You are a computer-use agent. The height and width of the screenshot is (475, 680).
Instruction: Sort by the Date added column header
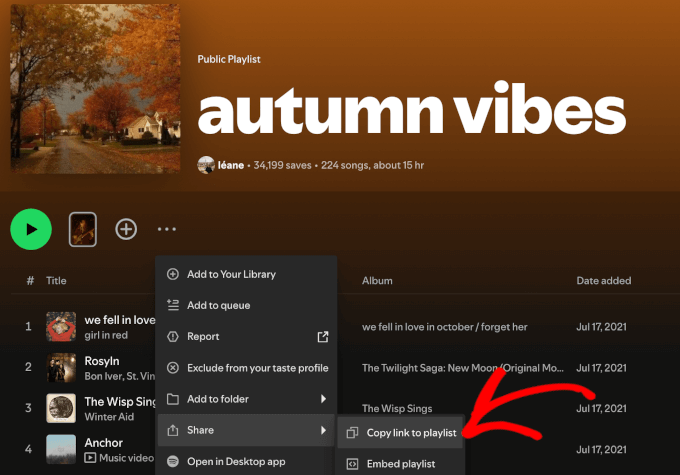point(603,281)
